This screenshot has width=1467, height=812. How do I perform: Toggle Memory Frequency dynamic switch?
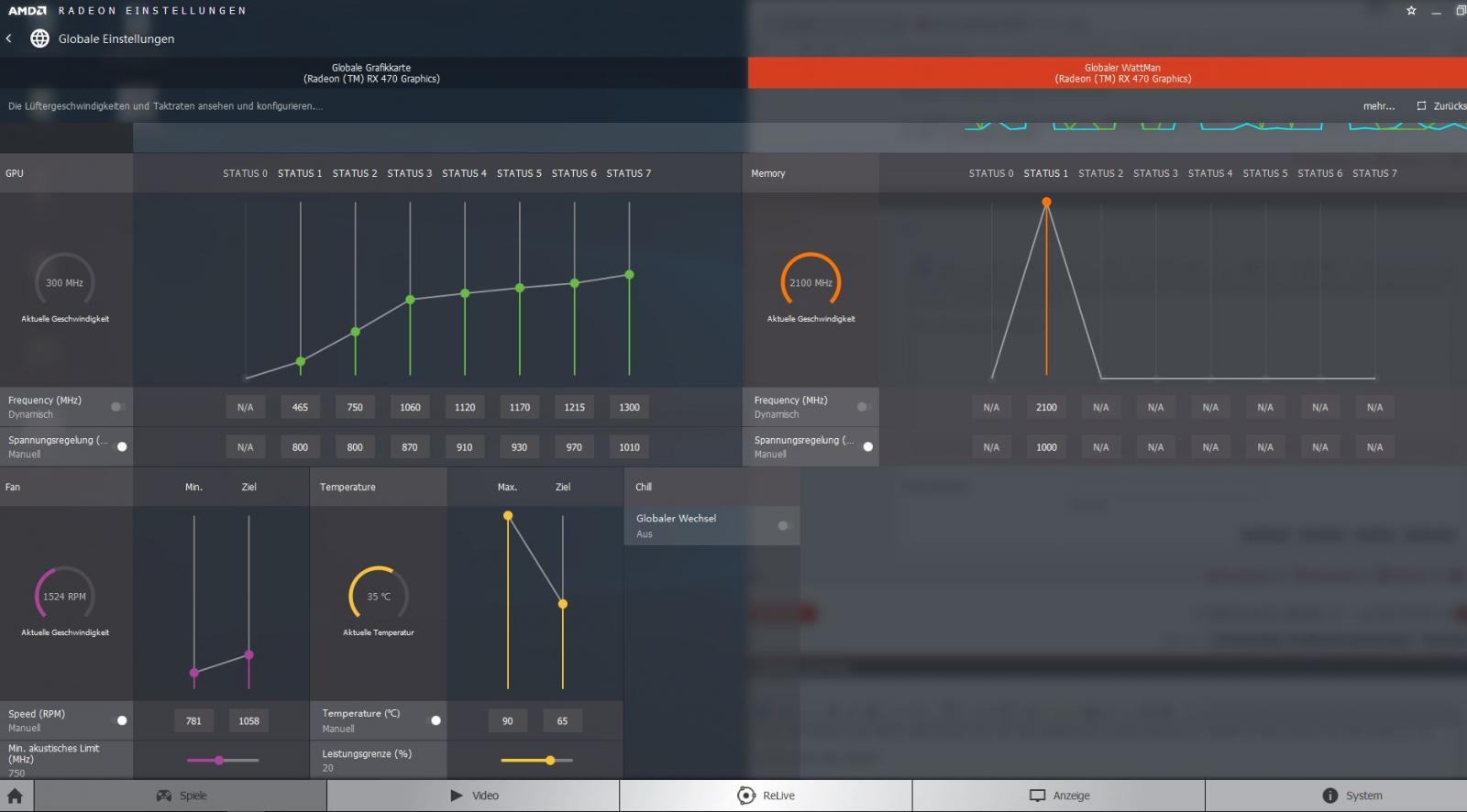coord(863,407)
